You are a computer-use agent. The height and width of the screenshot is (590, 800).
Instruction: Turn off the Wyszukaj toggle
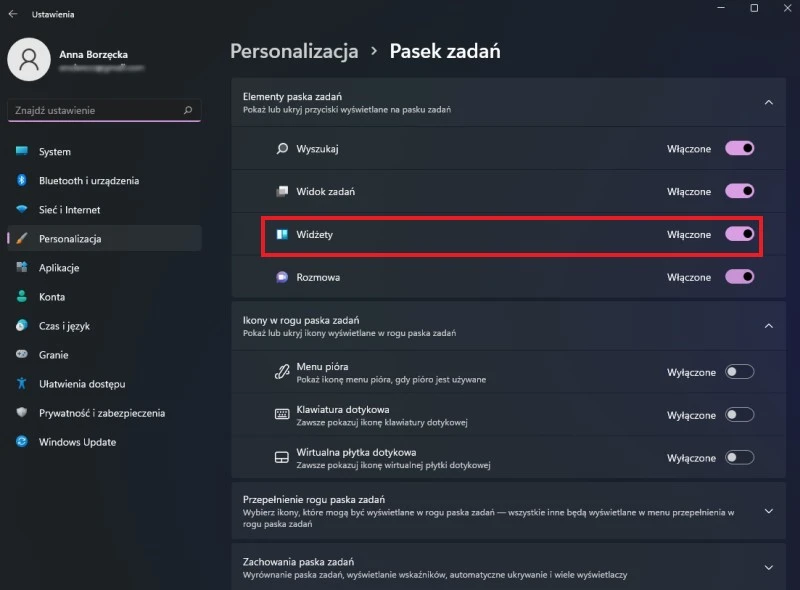[x=739, y=148]
